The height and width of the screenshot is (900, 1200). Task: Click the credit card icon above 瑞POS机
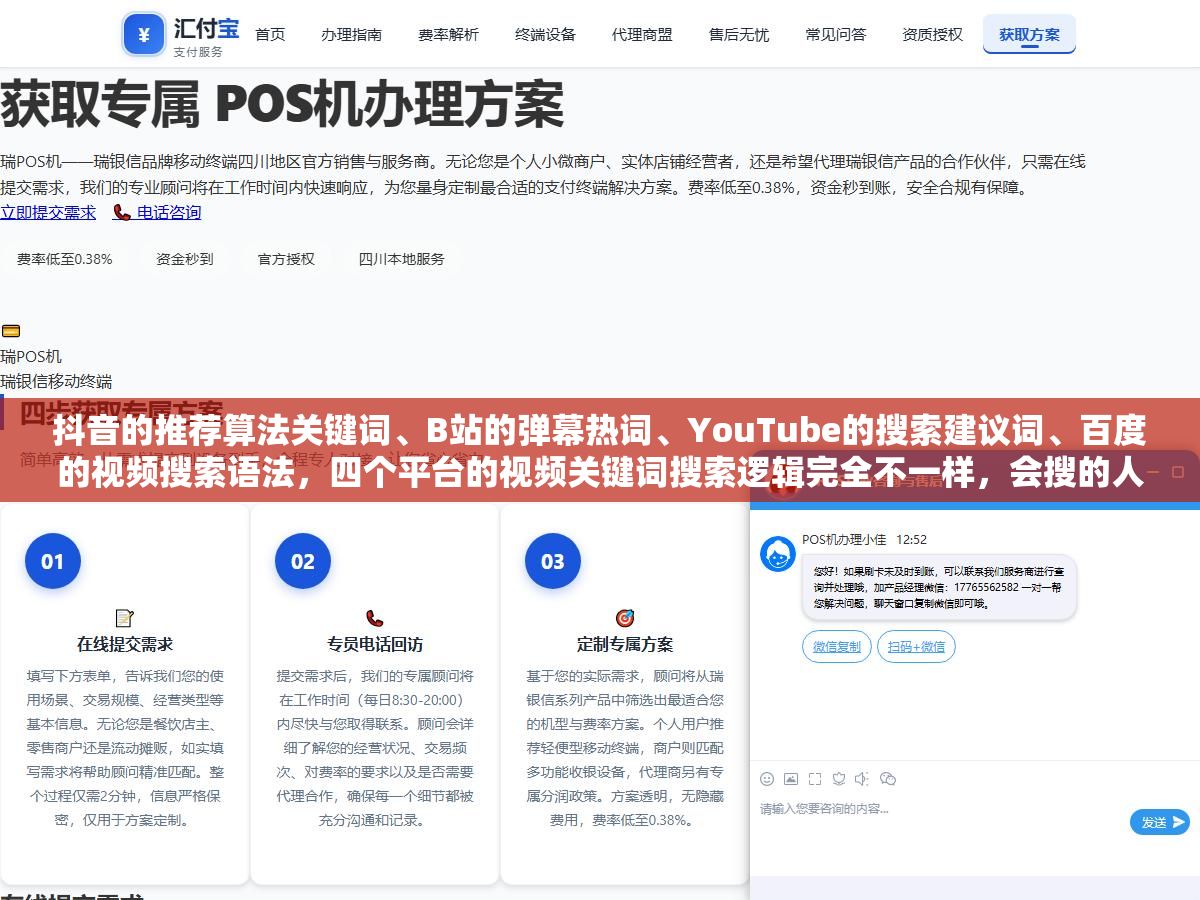point(10,331)
